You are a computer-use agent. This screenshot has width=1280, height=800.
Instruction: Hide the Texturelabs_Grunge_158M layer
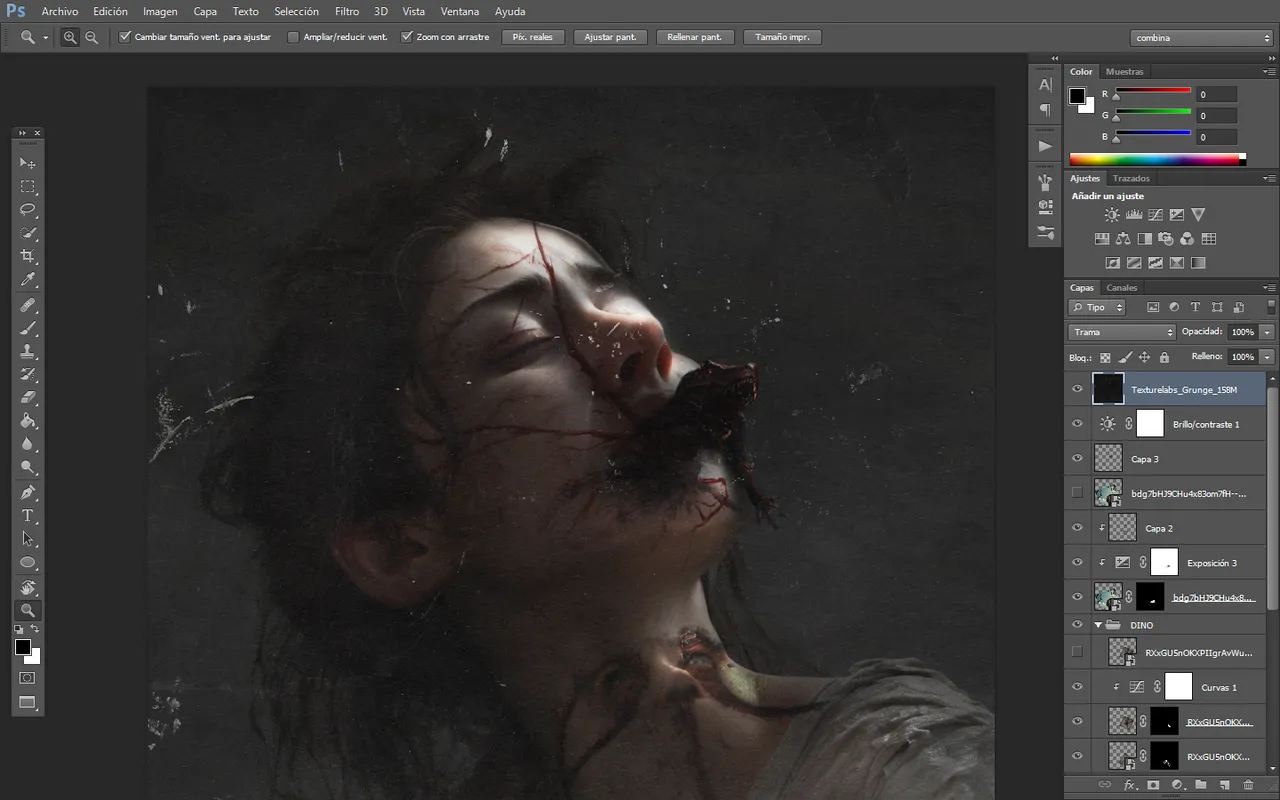coord(1077,389)
